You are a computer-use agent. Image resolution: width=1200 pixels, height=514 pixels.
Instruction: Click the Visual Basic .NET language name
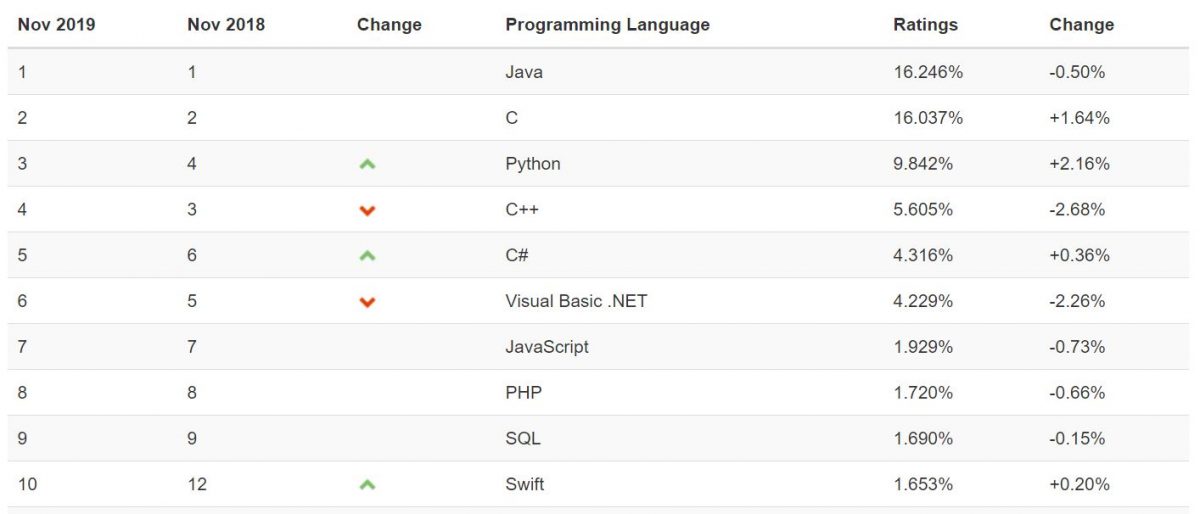(x=576, y=302)
